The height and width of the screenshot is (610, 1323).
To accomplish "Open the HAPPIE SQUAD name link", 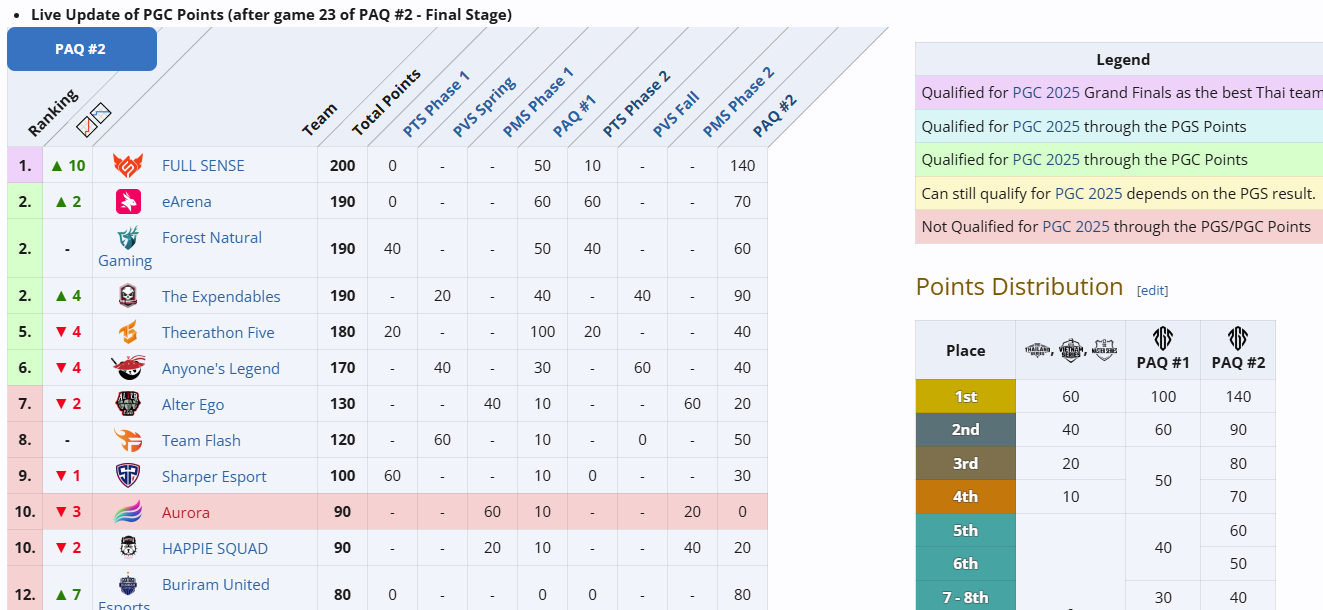I will 215,548.
